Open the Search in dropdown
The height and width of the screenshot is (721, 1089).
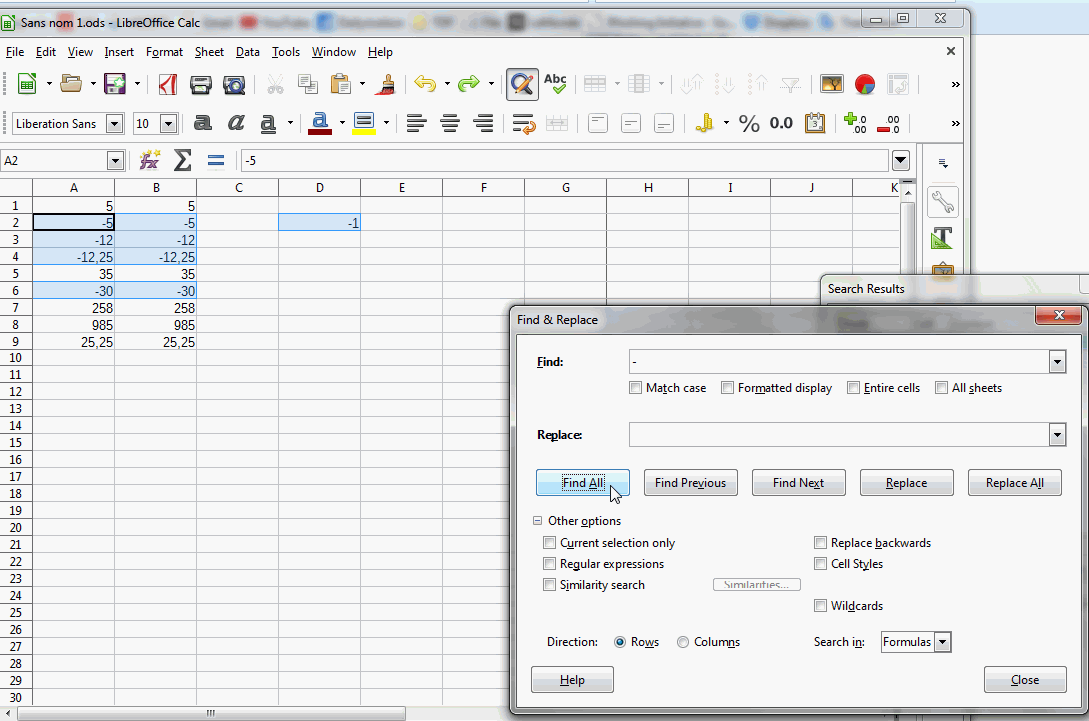941,642
